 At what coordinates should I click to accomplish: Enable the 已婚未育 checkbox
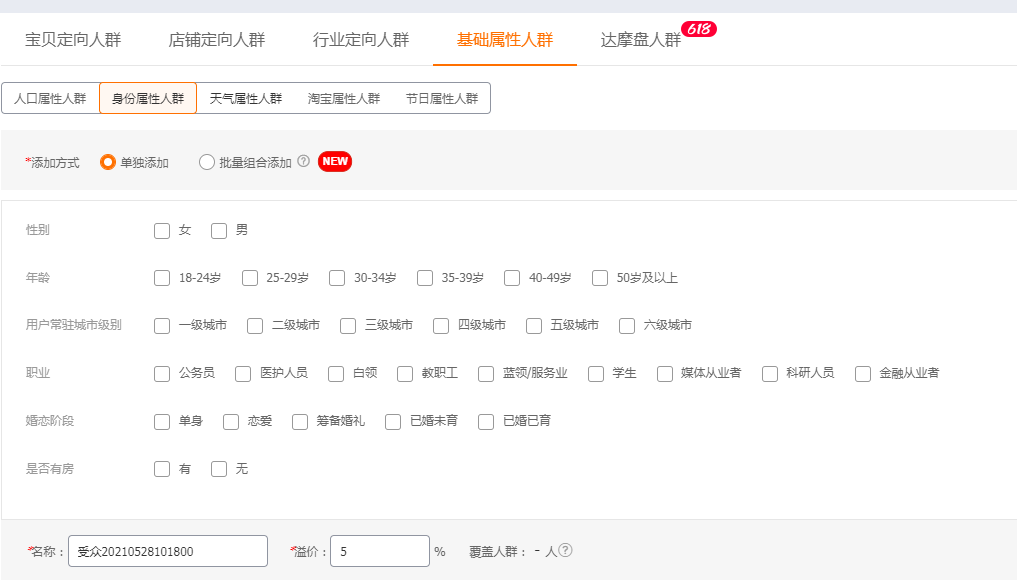coord(393,422)
